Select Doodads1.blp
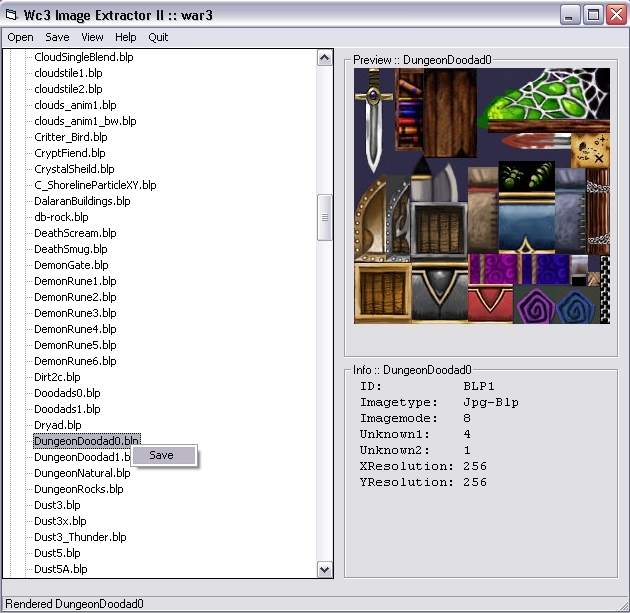Screen dimensions: 630x613 tap(67, 409)
